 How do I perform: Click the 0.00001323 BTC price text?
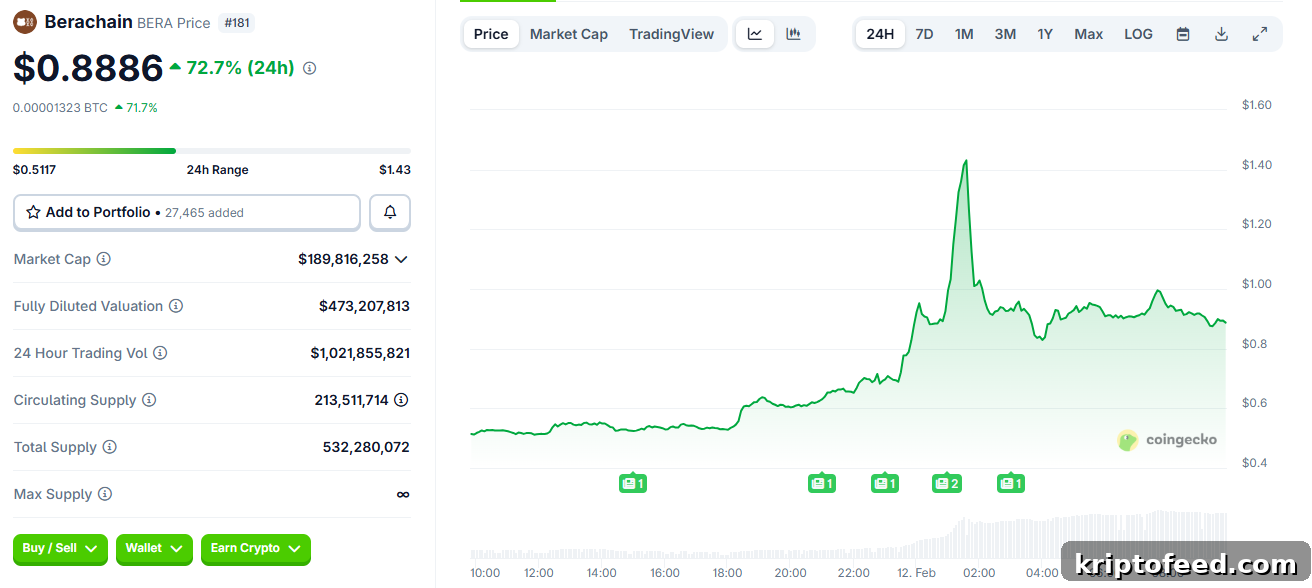[x=60, y=107]
